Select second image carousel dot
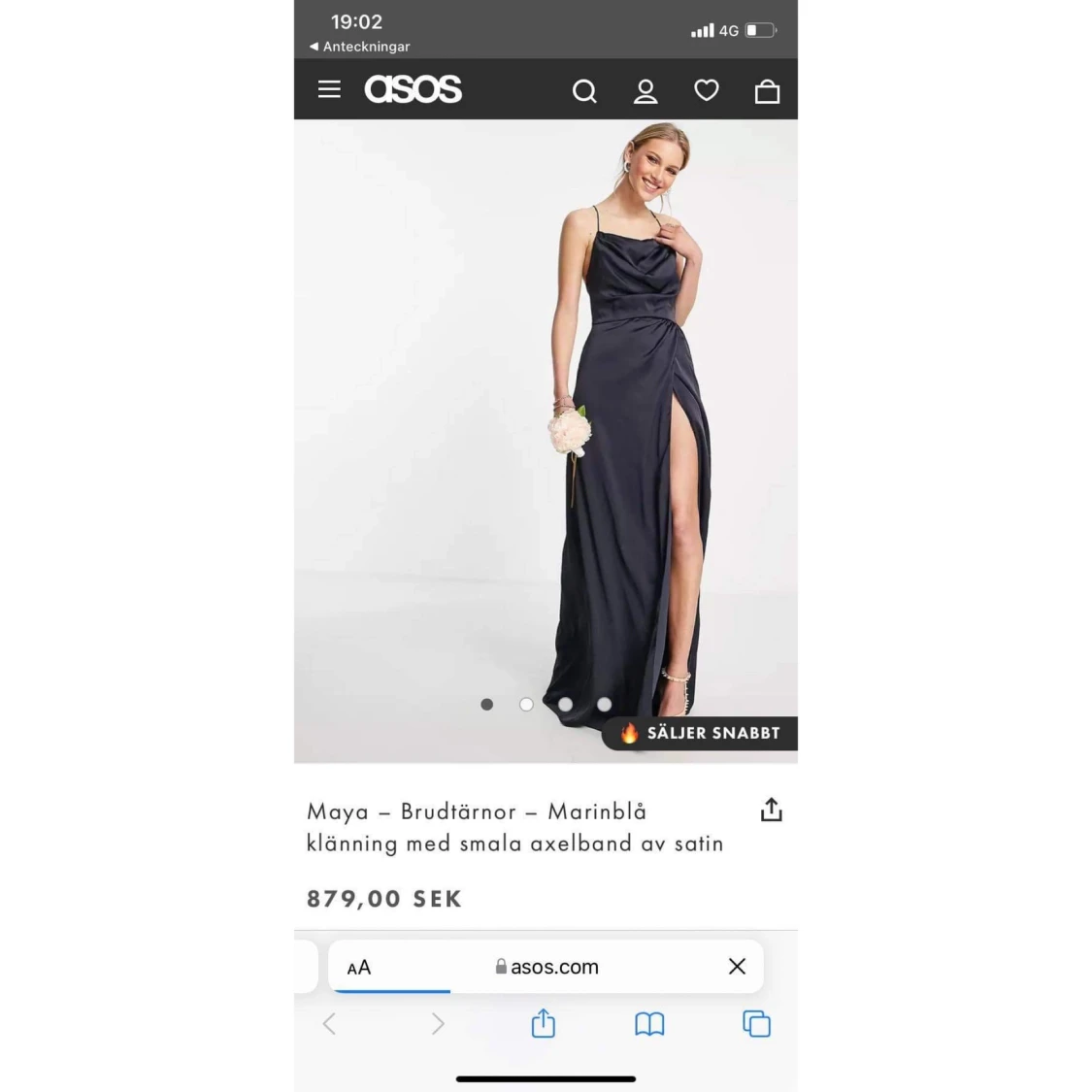This screenshot has height=1092, width=1092. [x=526, y=705]
